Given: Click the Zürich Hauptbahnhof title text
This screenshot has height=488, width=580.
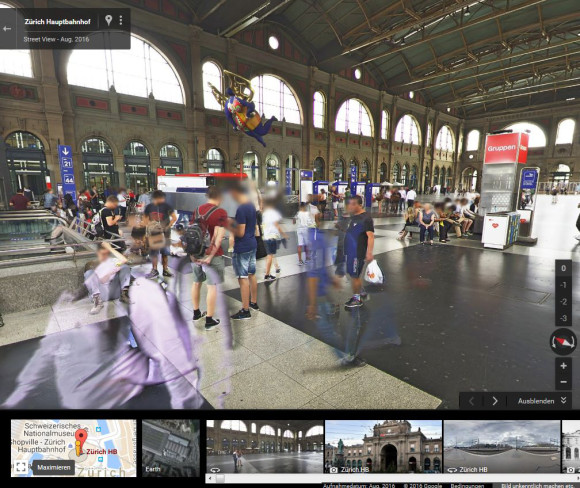Looking at the screenshot, I should click(57, 21).
